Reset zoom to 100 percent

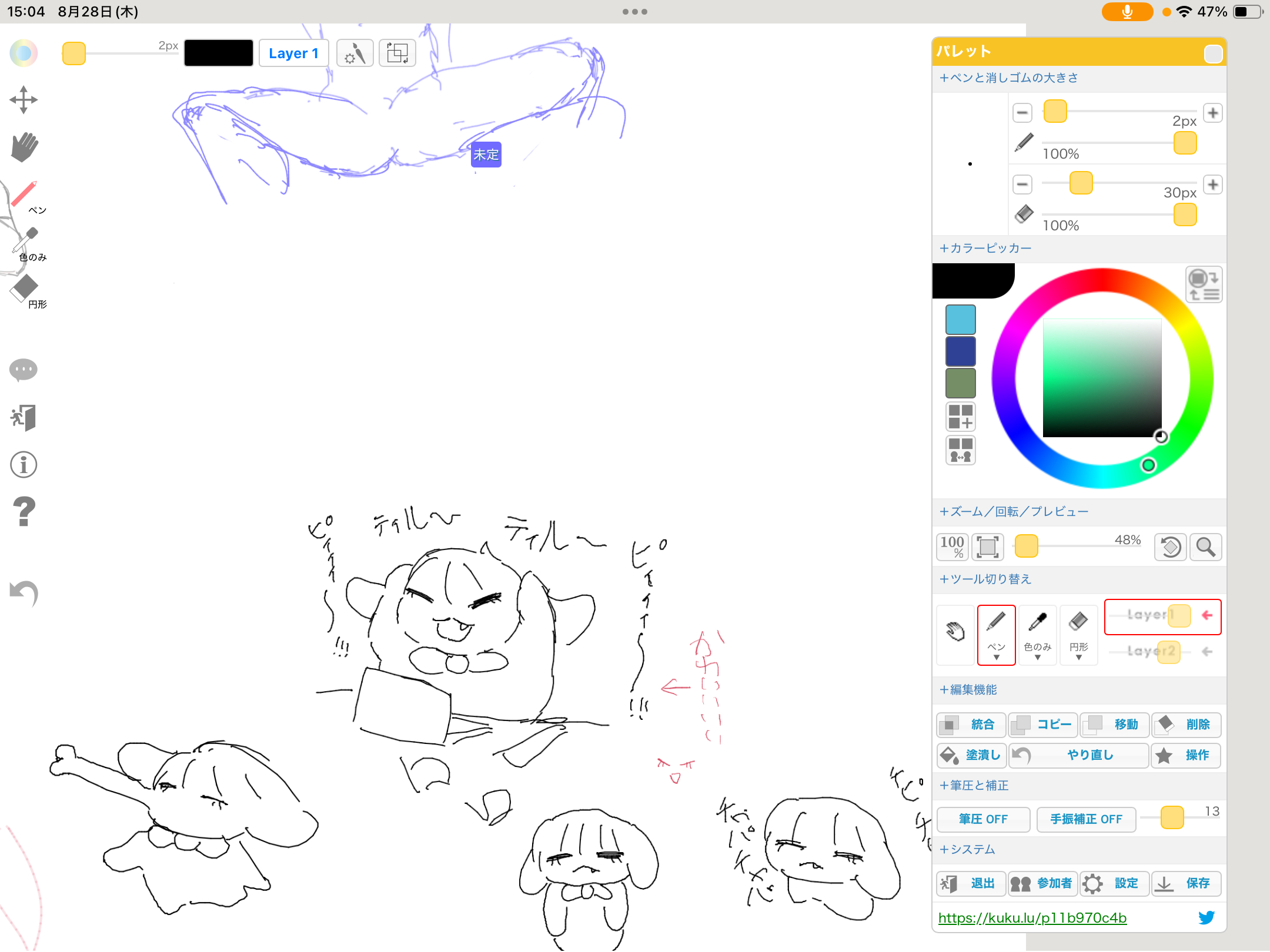[952, 547]
